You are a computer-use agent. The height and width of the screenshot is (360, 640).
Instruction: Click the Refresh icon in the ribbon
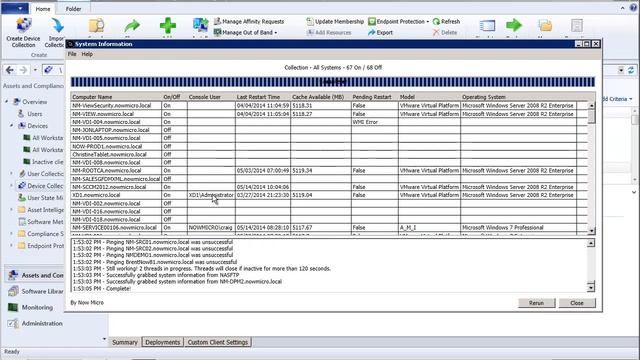[x=436, y=21]
